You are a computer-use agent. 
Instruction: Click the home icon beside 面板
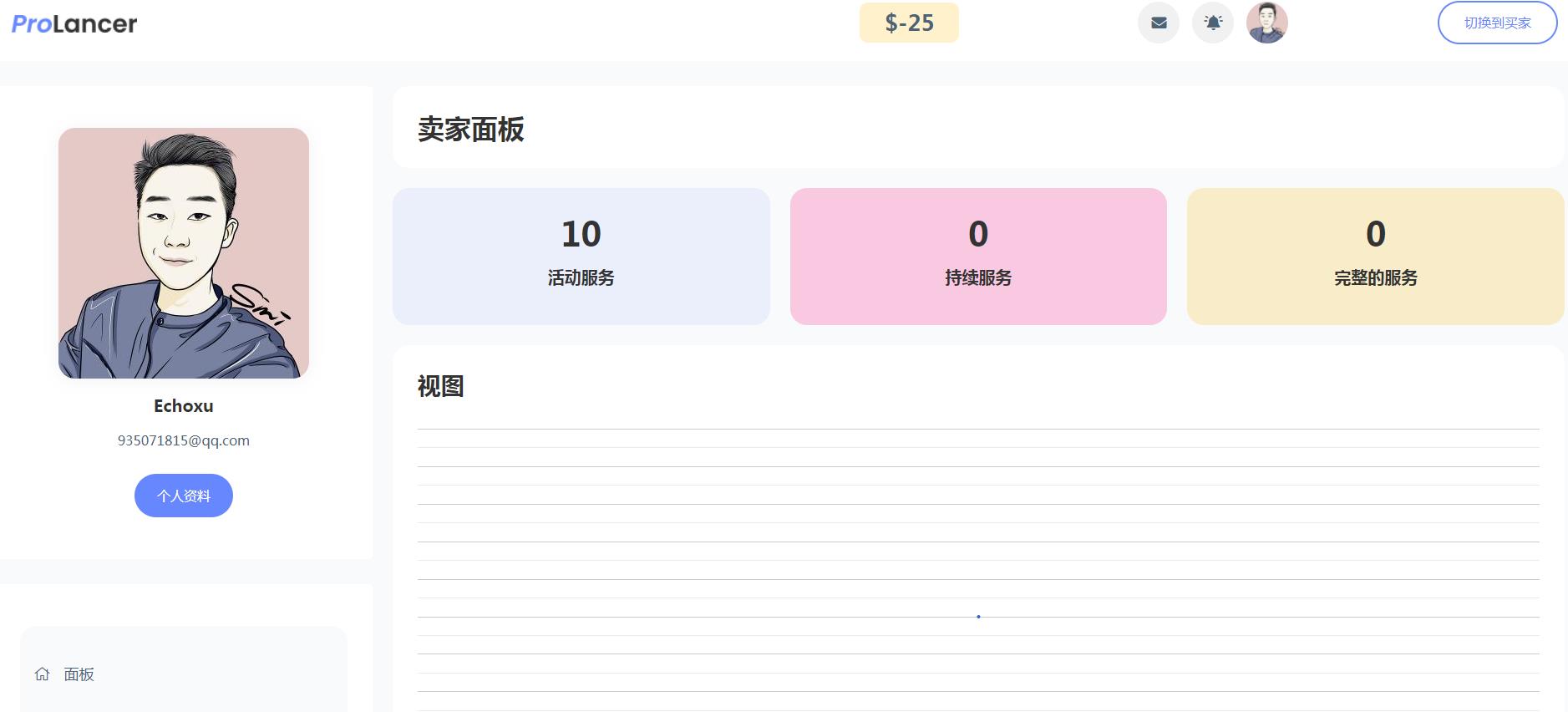(x=43, y=674)
